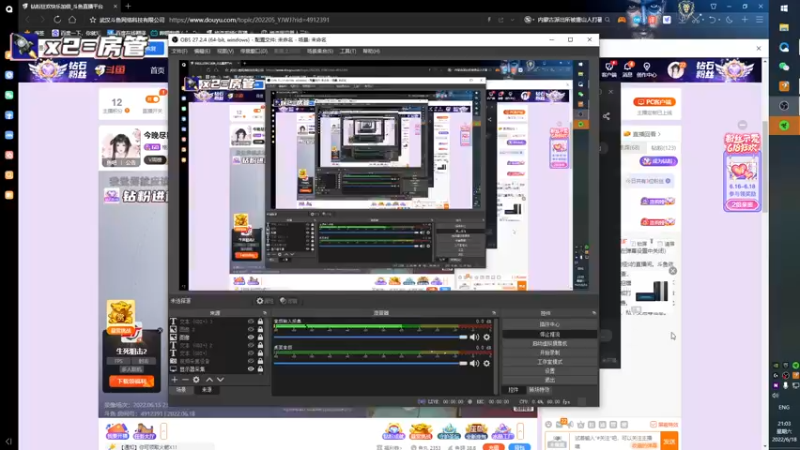Click the browser home icon
Image resolution: width=800 pixels, height=450 pixels.
point(72,20)
